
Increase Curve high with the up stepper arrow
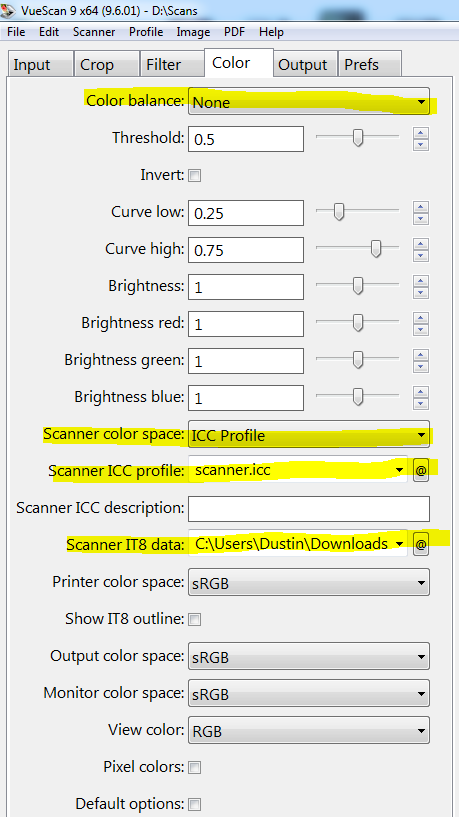(421, 243)
